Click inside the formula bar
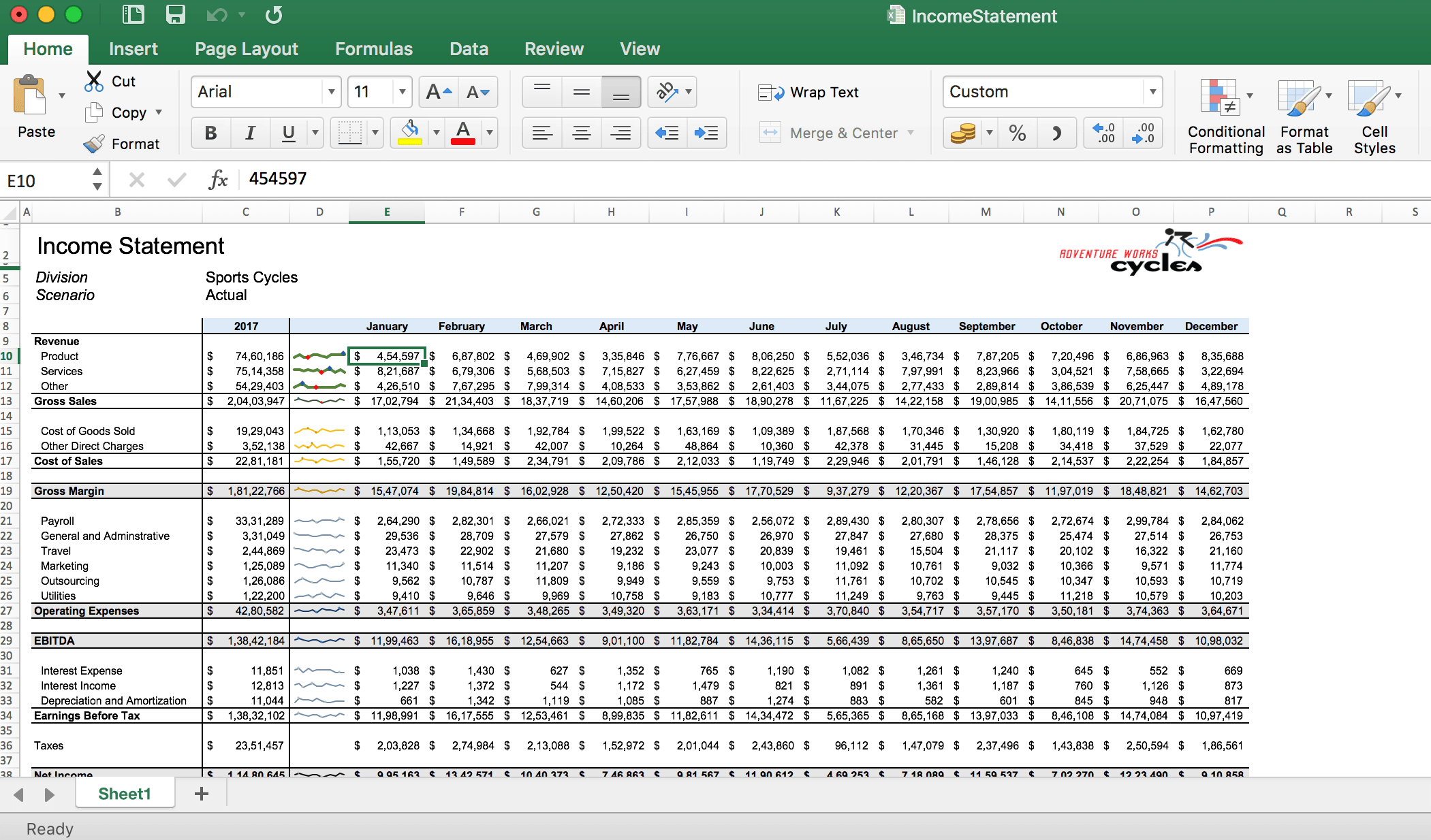 [477, 178]
